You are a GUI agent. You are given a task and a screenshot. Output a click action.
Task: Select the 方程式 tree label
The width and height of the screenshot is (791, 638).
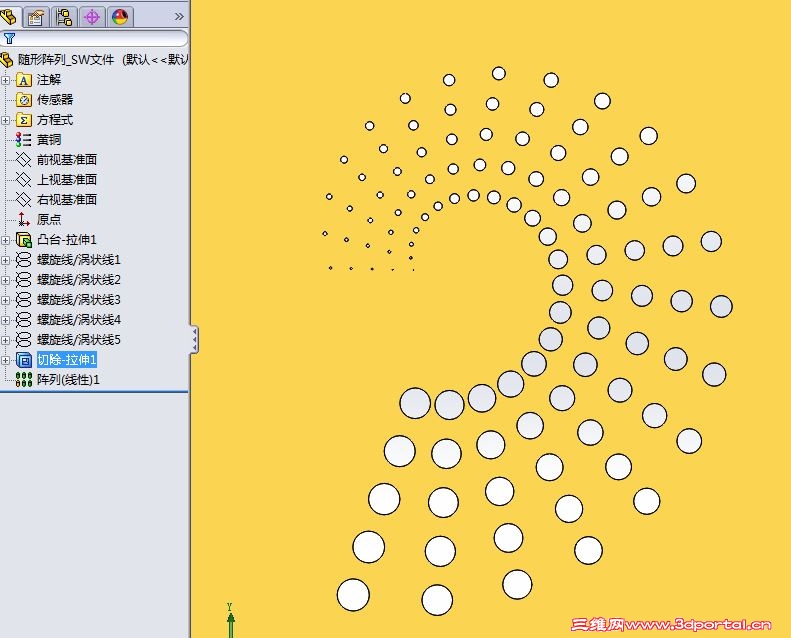55,120
